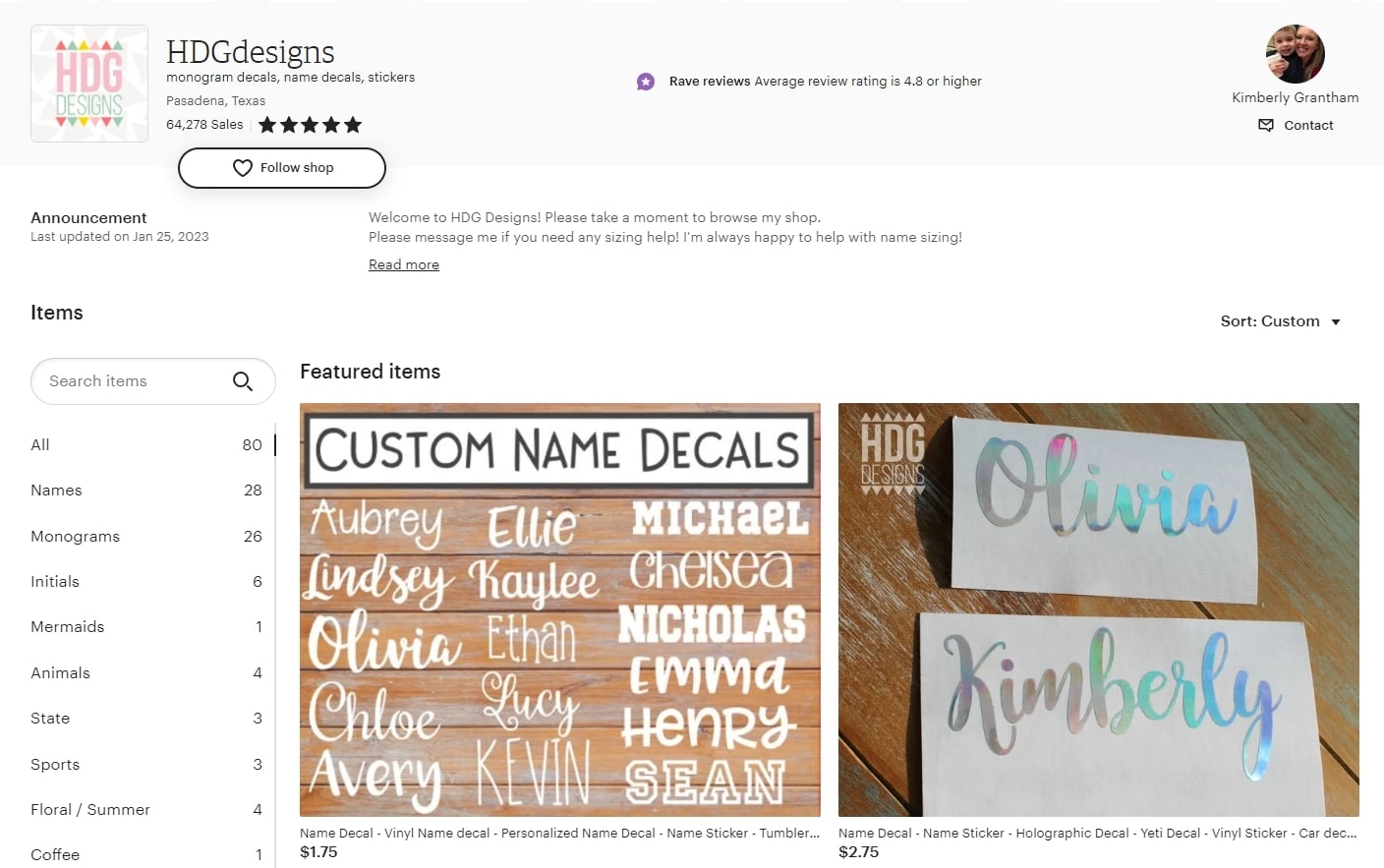Screen dimensions: 1384x868
Task: Open the Custom Name Decals listing image
Action: [x=560, y=609]
